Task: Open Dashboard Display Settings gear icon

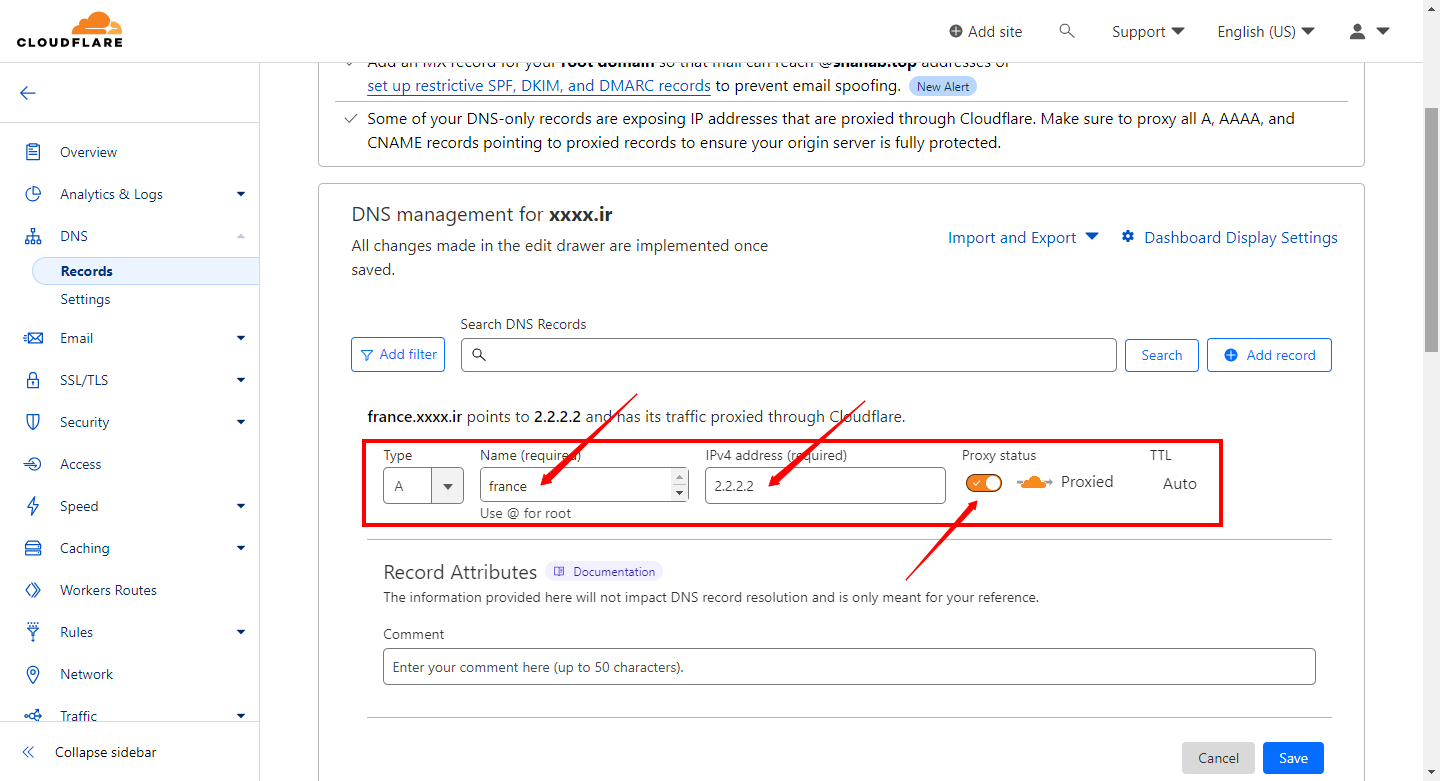Action: point(1128,237)
